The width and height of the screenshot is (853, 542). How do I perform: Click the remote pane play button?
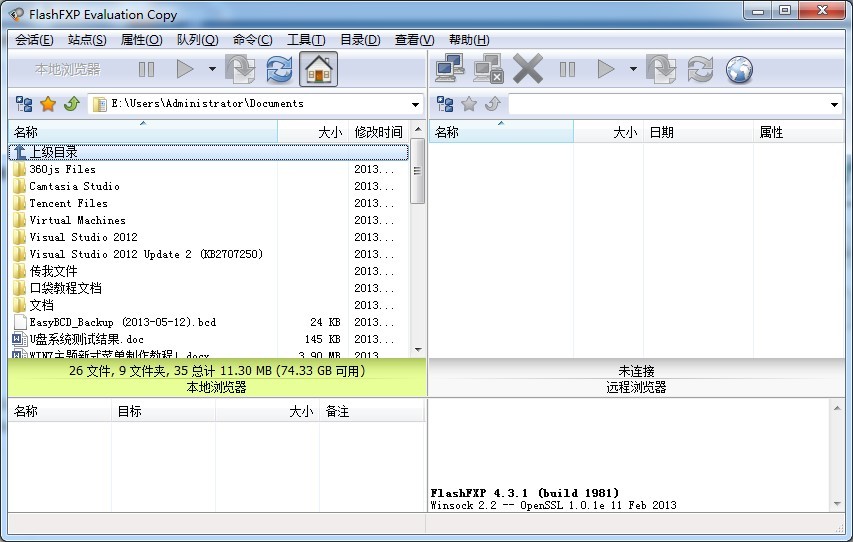(x=605, y=69)
